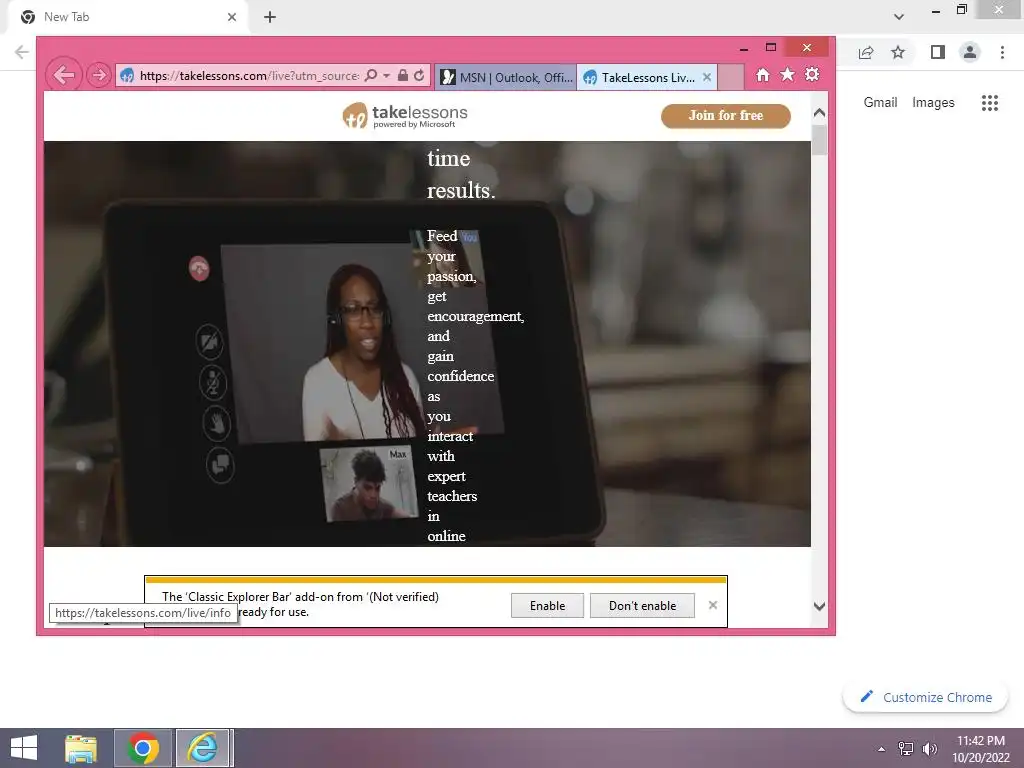Viewport: 1024px width, 768px height.
Task: Toggle Chrome side panel icon
Action: click(938, 52)
